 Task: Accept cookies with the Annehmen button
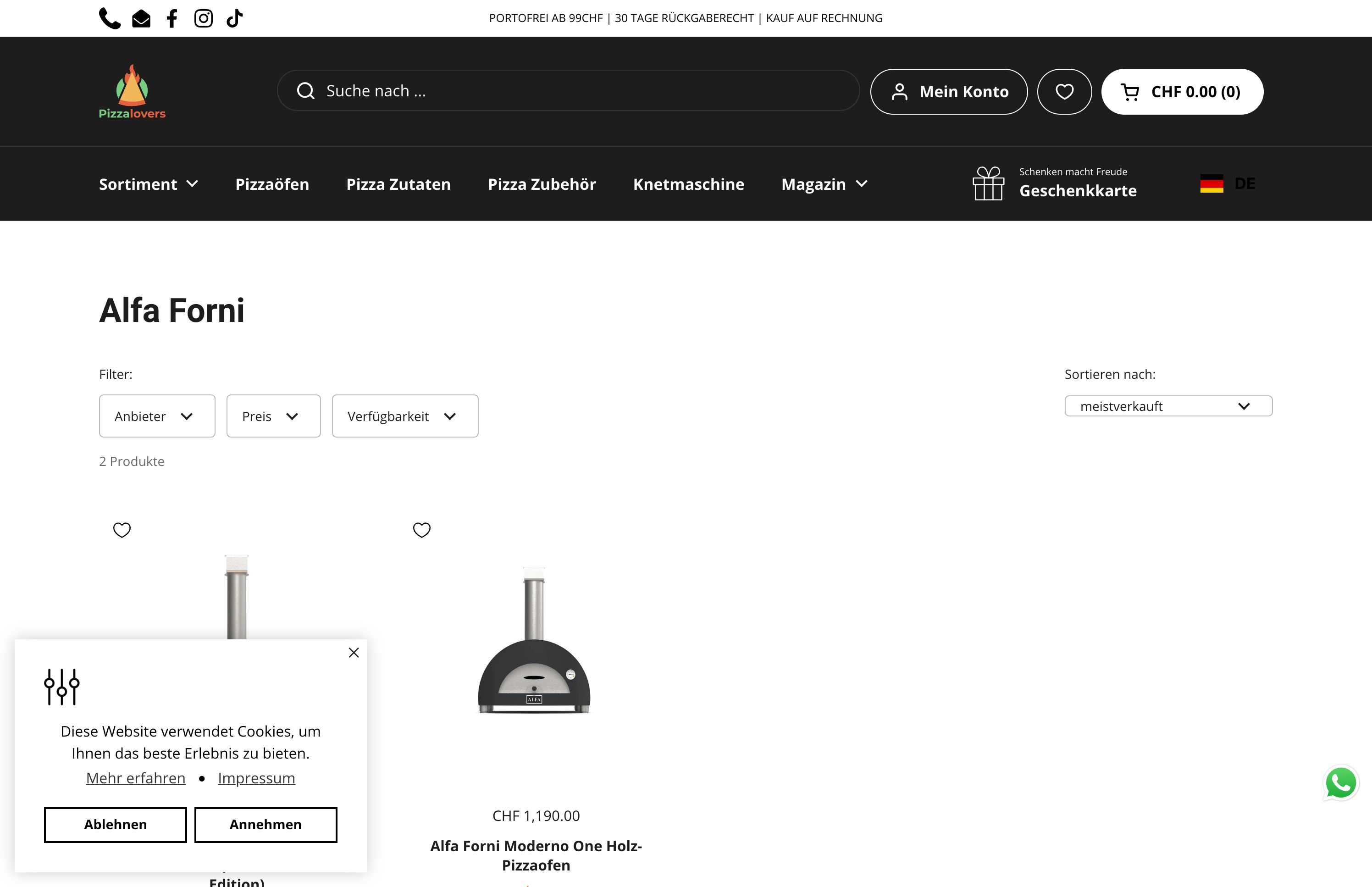pos(266,824)
